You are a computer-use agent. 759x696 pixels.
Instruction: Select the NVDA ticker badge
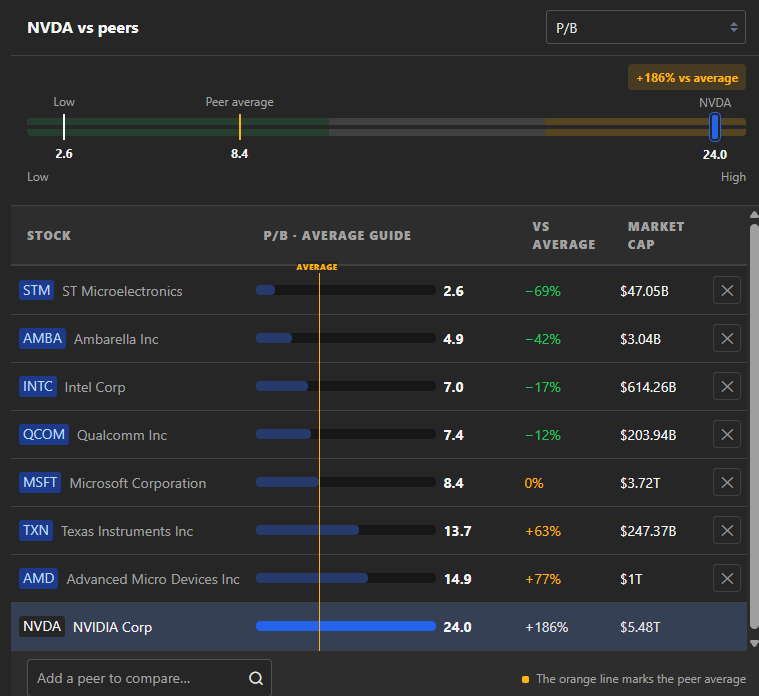(42, 626)
